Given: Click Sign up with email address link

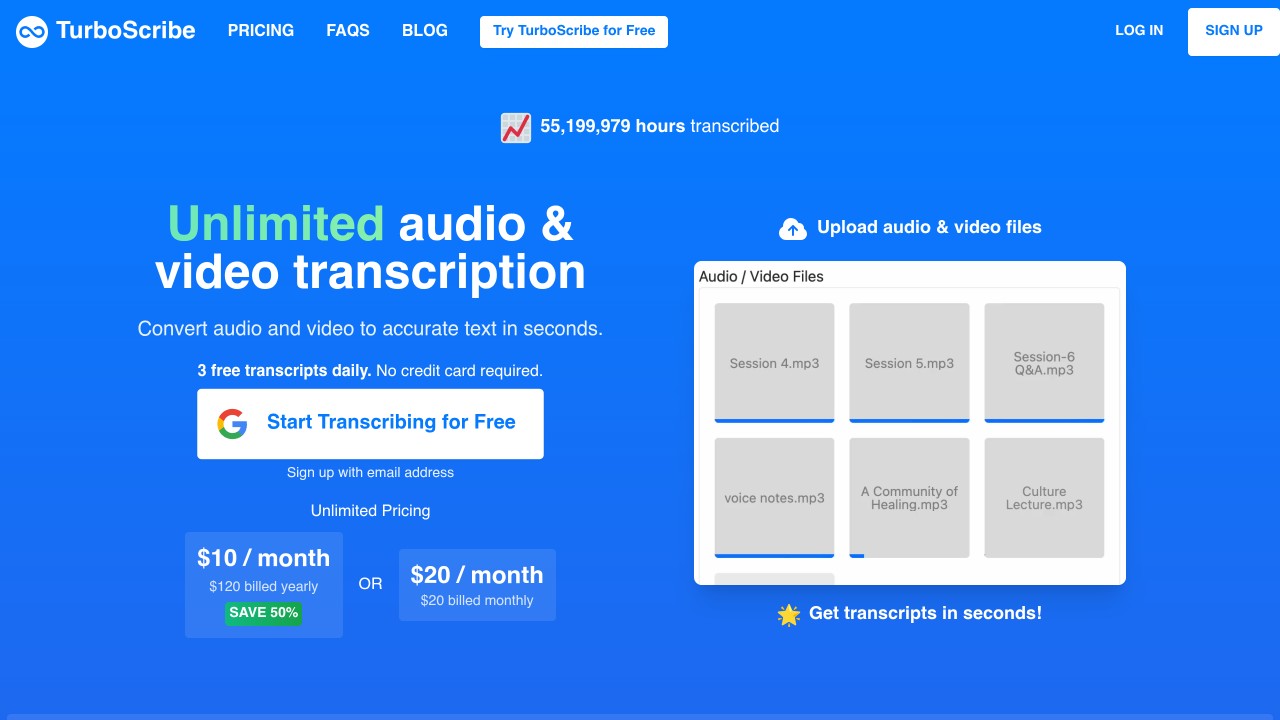Looking at the screenshot, I should (370, 472).
